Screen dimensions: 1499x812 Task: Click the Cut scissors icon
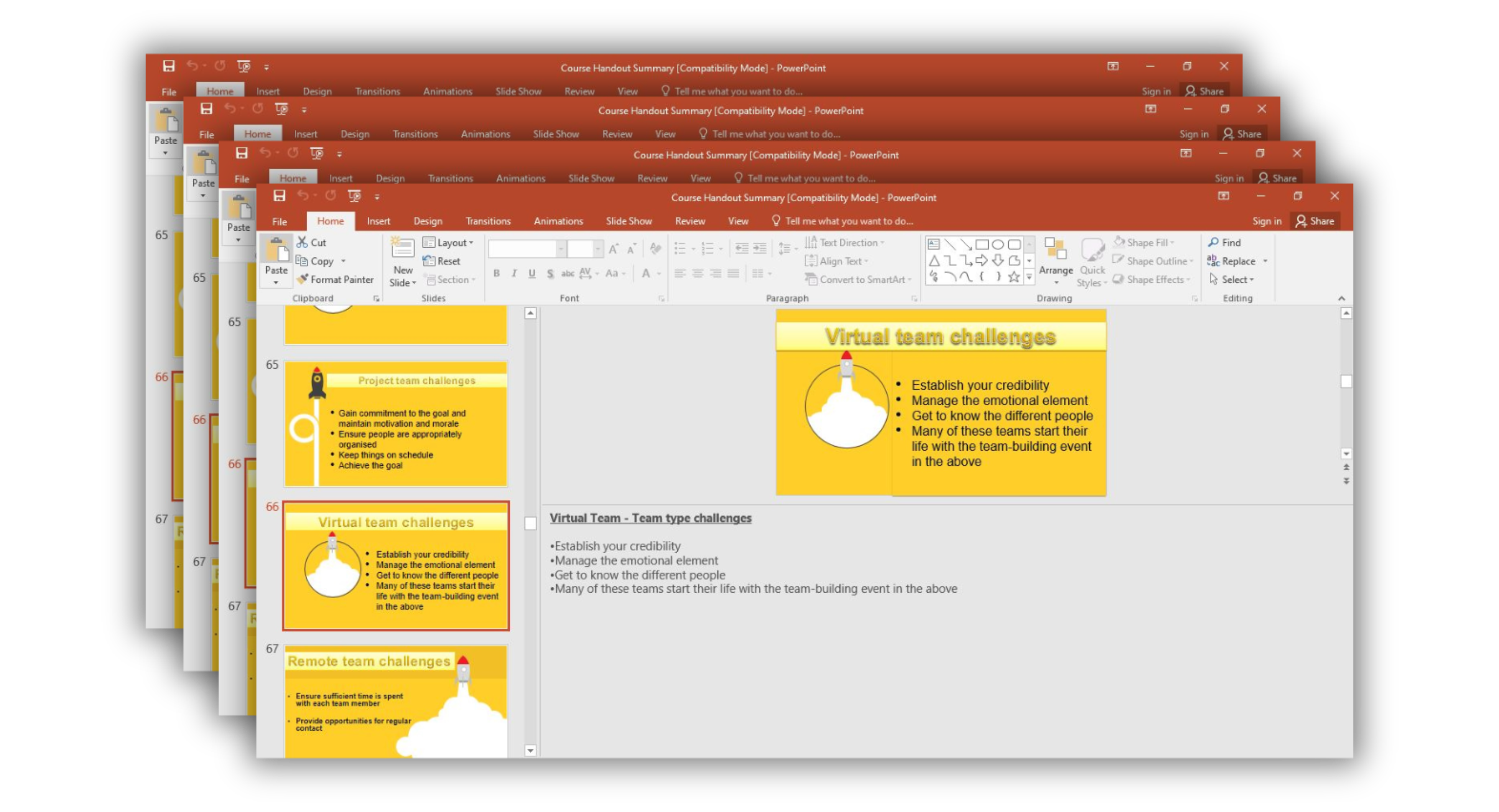[302, 242]
